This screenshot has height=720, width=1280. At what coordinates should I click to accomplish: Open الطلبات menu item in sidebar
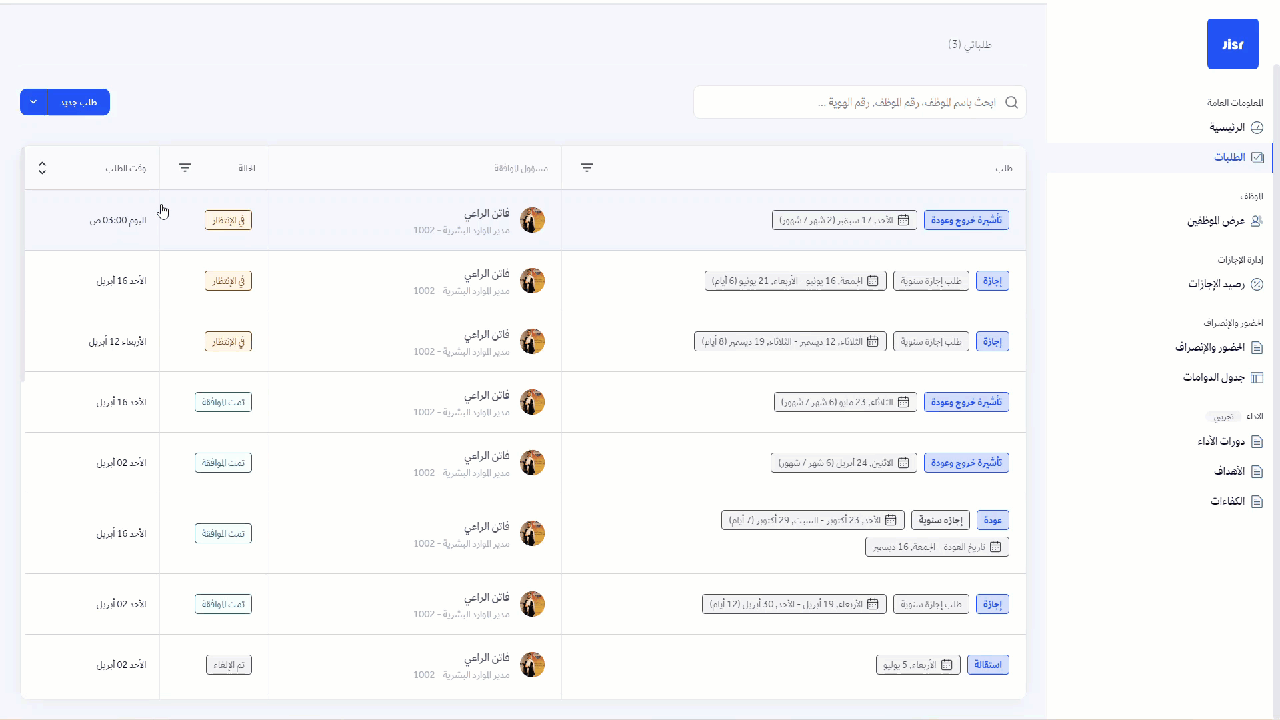(1229, 158)
